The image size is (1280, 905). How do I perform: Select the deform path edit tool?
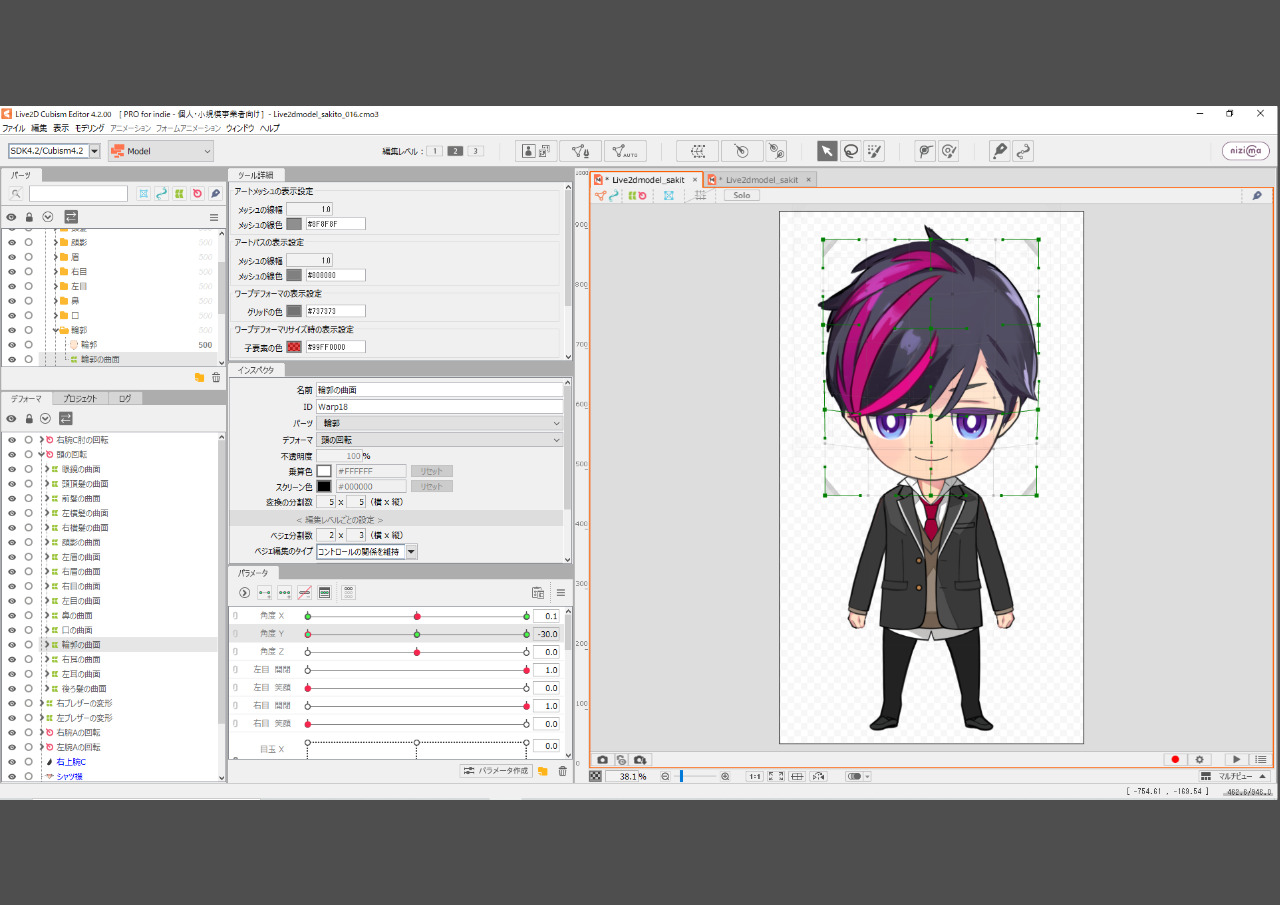[949, 151]
